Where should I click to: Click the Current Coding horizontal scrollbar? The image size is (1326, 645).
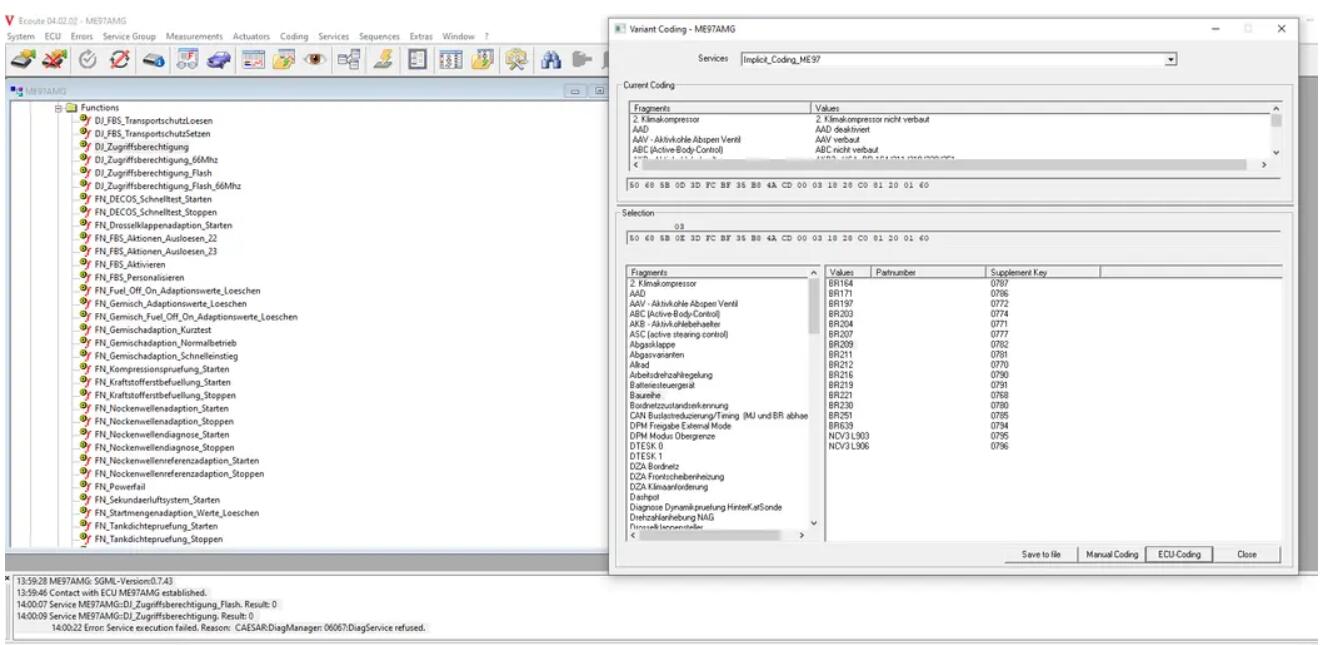point(949,164)
